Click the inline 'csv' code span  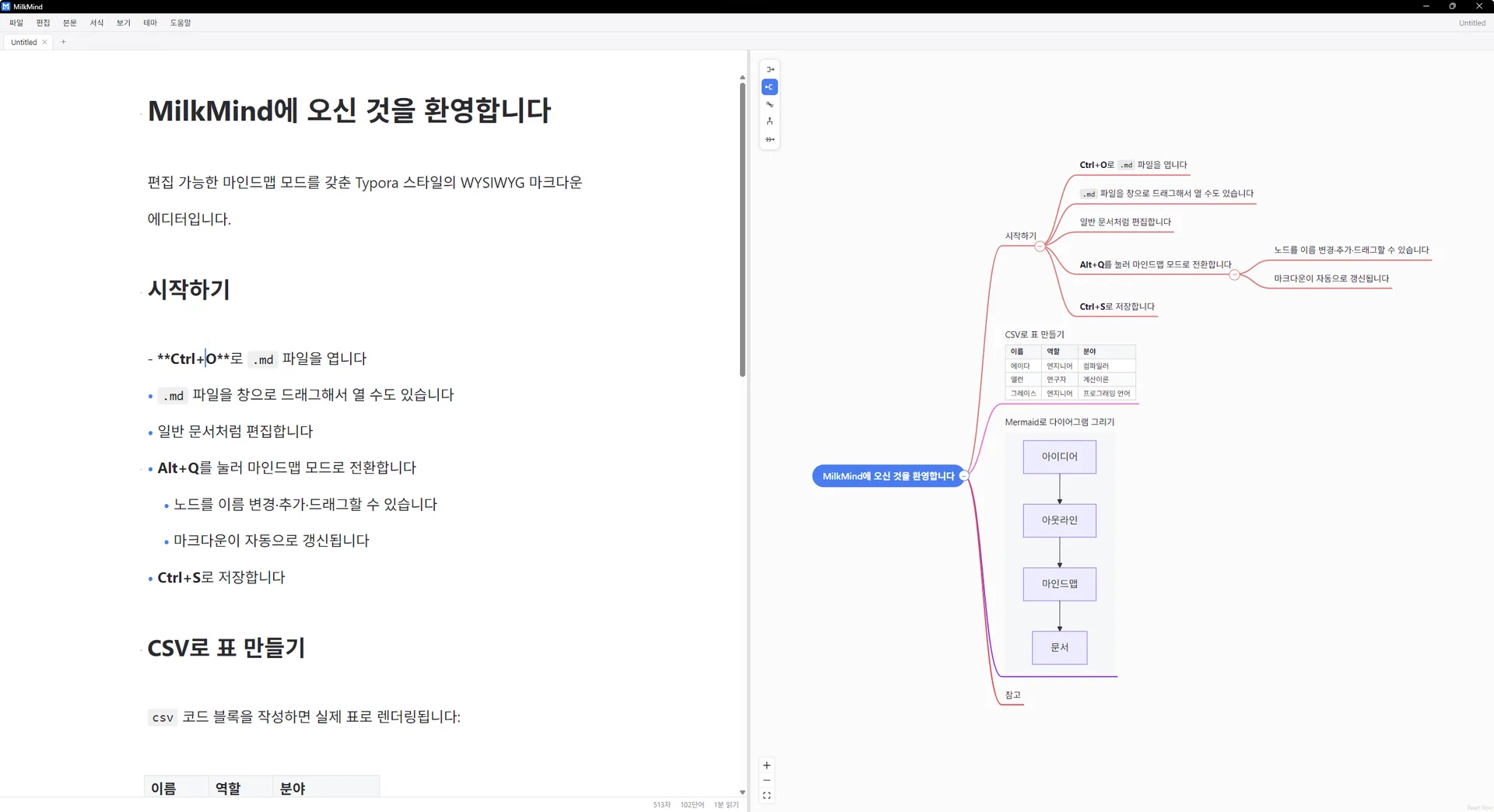pyautogui.click(x=163, y=717)
